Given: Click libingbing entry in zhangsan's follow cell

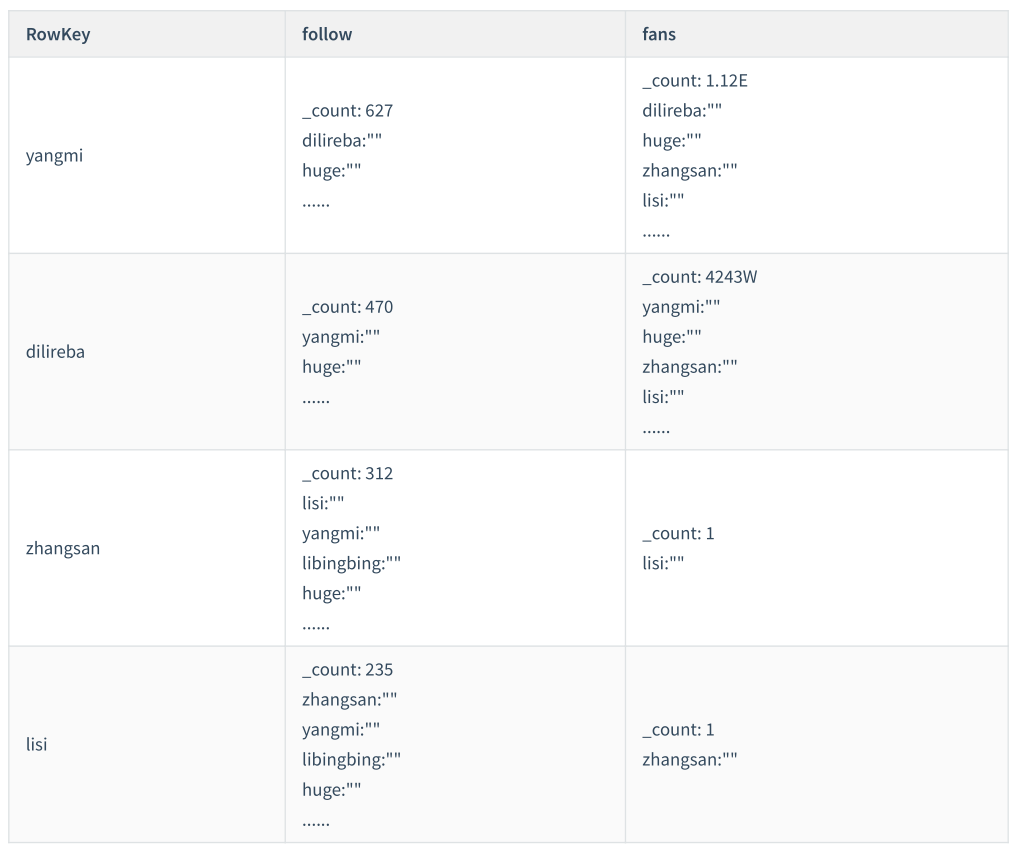Looking at the screenshot, I should point(351,564).
